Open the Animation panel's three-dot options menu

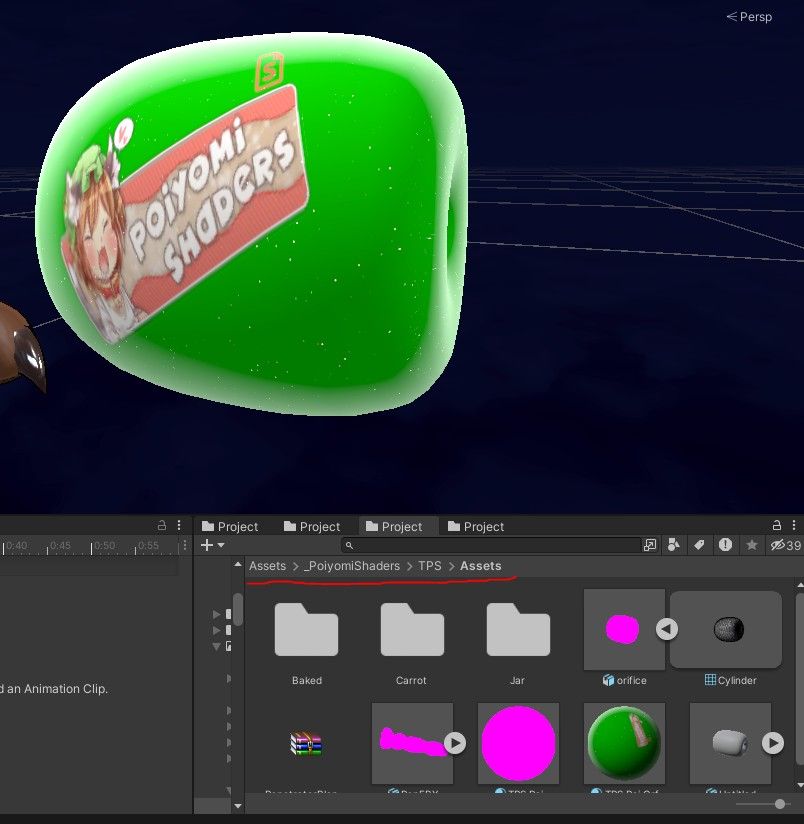click(179, 525)
